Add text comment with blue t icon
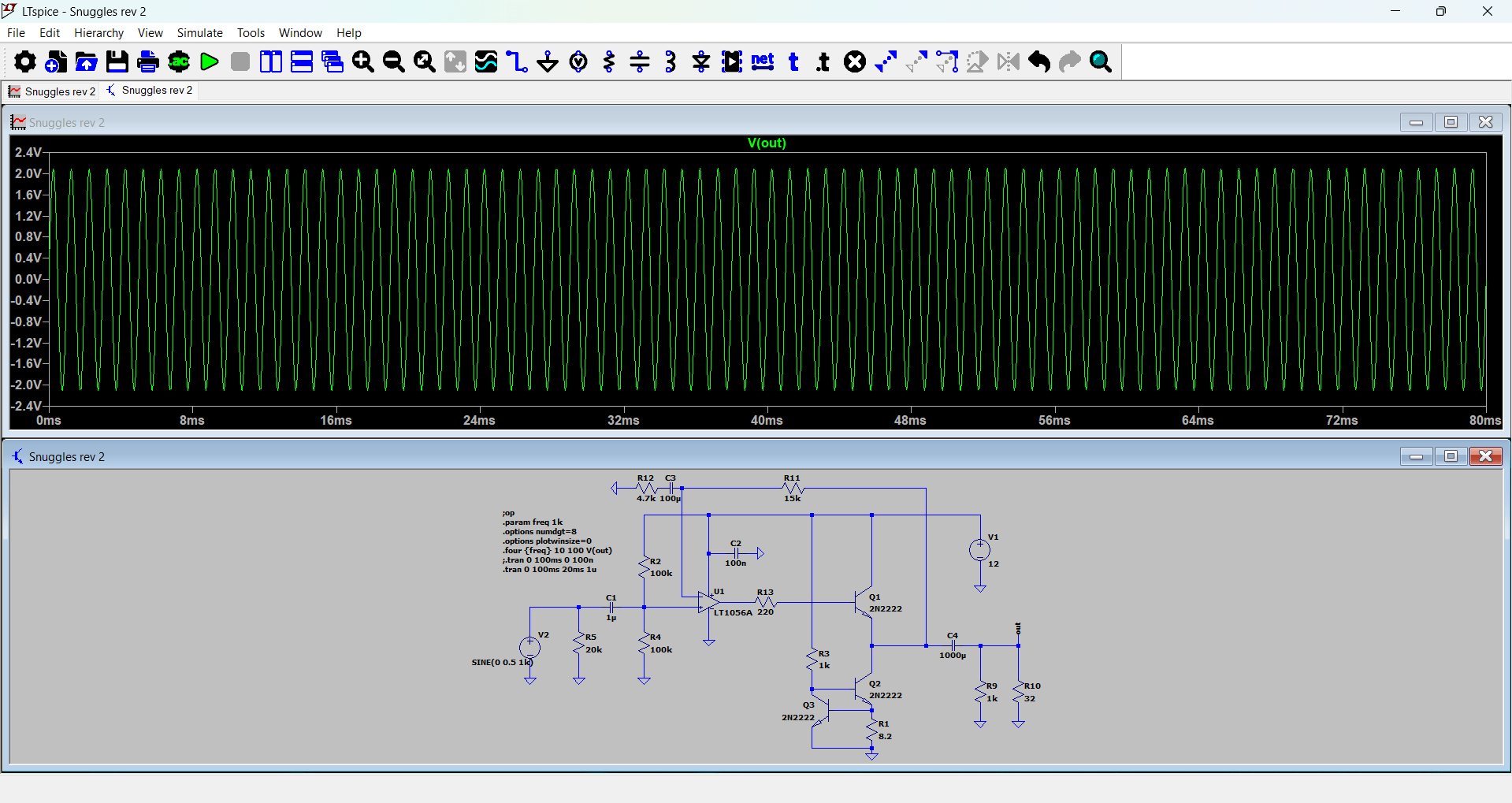This screenshot has height=803, width=1512. 793,61
